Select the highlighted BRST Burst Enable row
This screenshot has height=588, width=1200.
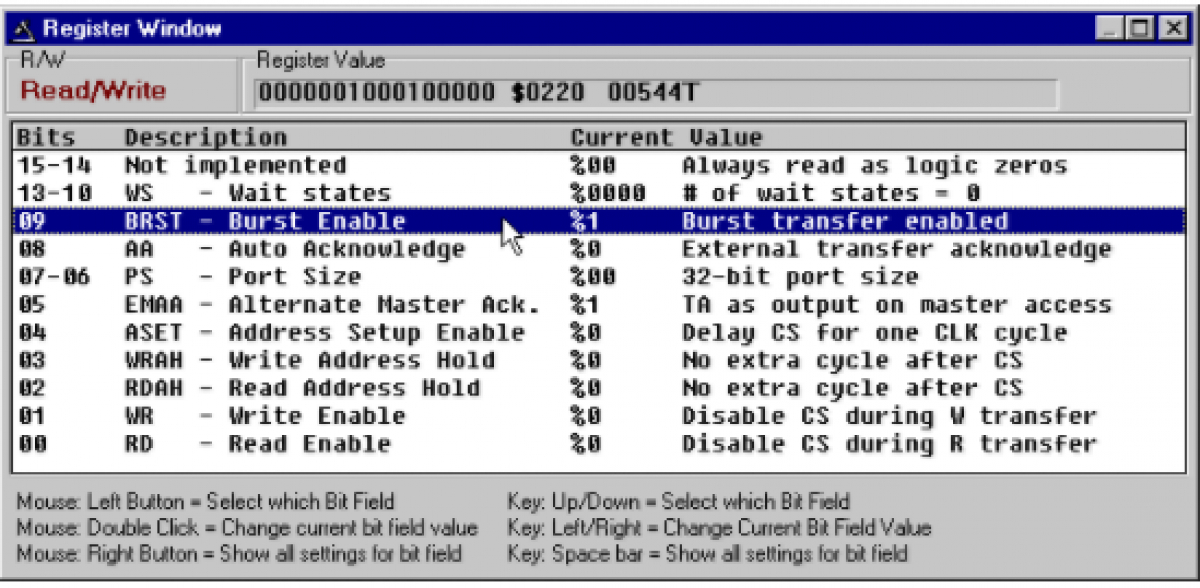tap(265, 221)
